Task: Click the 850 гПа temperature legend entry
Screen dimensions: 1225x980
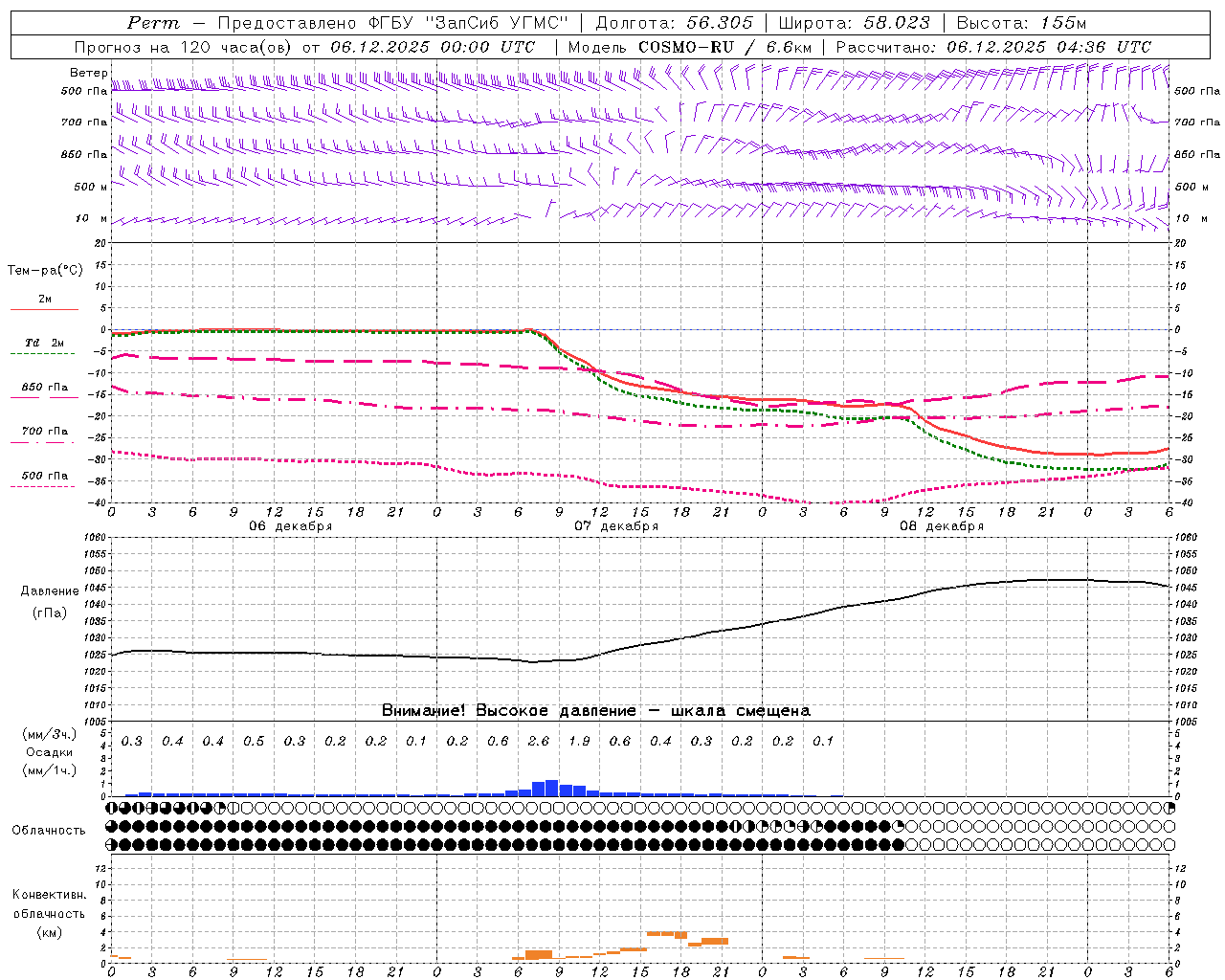Action: click(x=44, y=388)
